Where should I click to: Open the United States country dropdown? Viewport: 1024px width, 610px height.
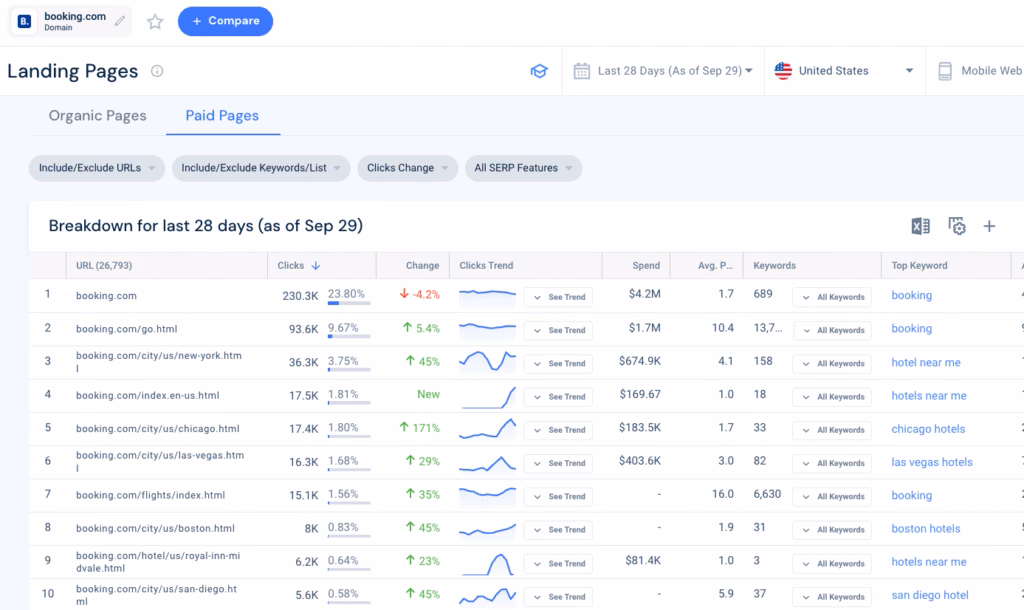tap(843, 70)
